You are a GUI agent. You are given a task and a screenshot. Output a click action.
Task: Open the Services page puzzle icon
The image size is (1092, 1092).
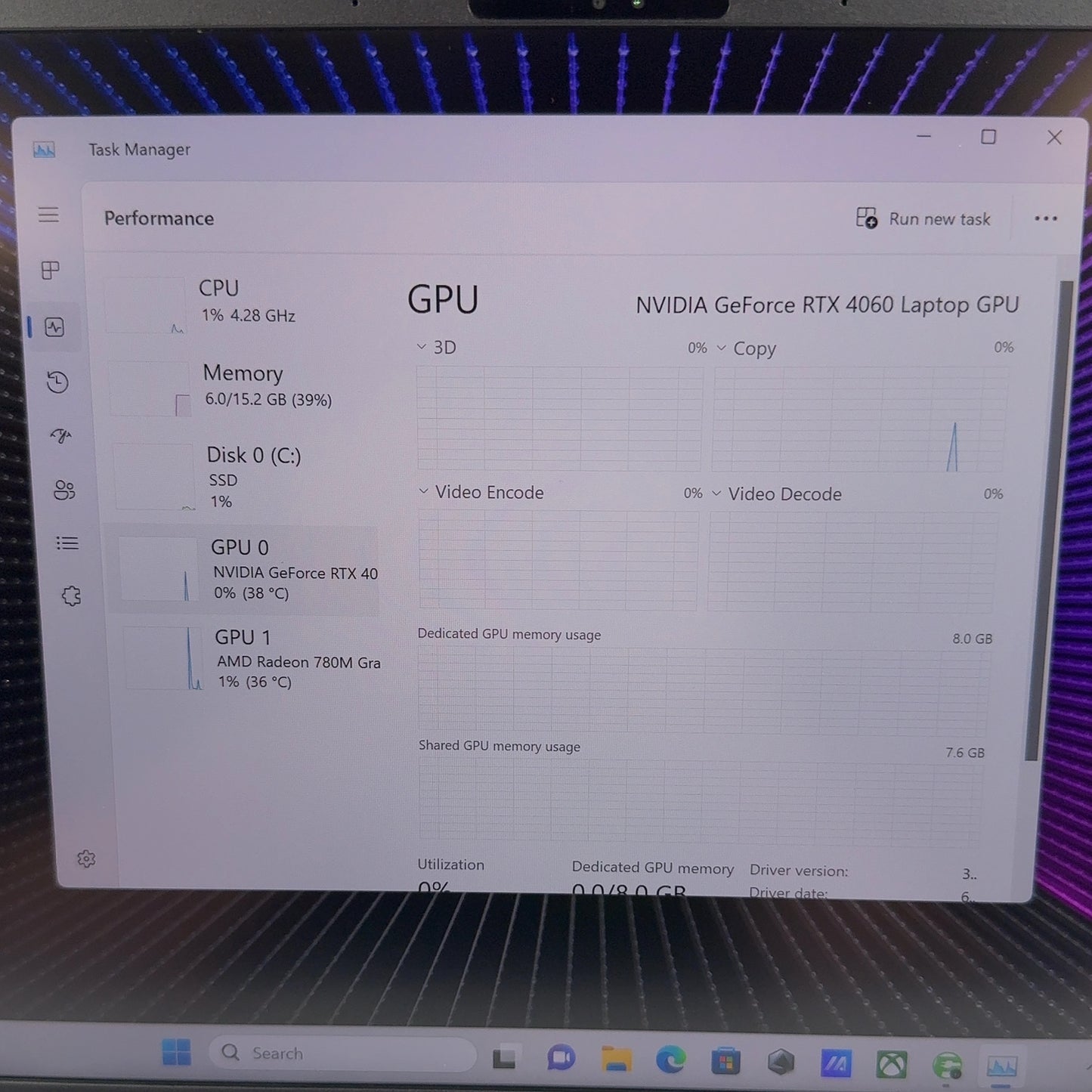point(71,596)
